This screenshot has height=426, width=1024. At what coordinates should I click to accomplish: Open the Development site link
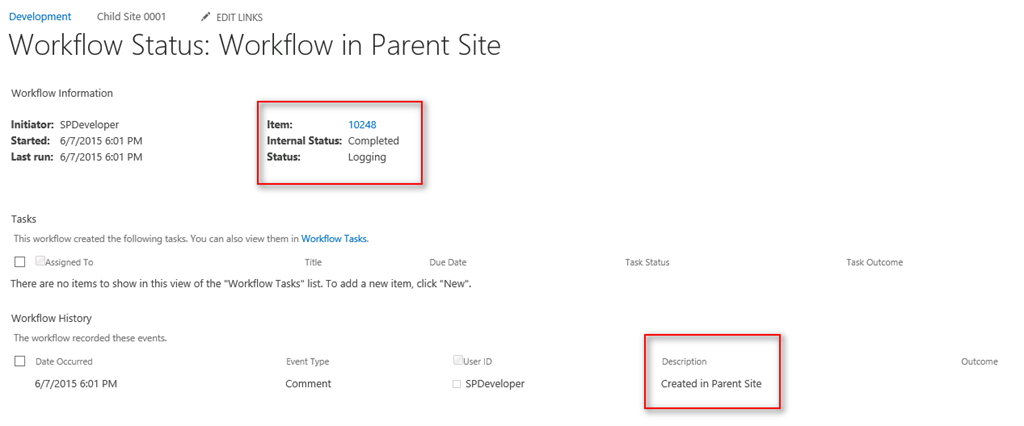click(40, 17)
